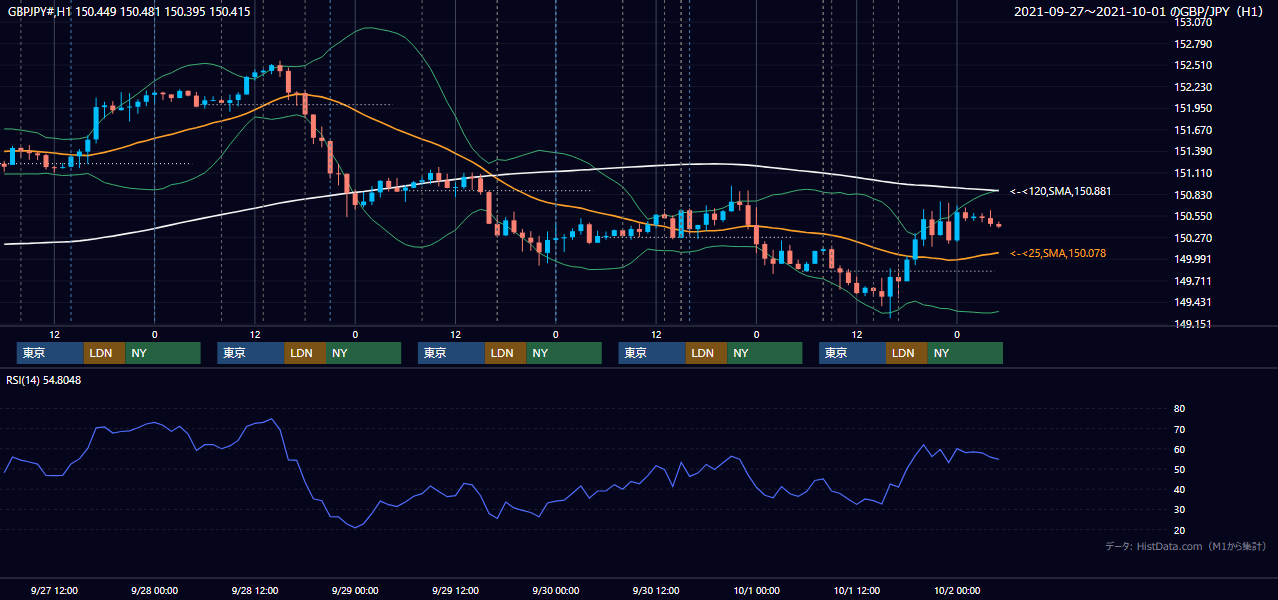Select the RSI 50 level label
Image resolution: width=1278 pixels, height=600 pixels.
(1179, 469)
